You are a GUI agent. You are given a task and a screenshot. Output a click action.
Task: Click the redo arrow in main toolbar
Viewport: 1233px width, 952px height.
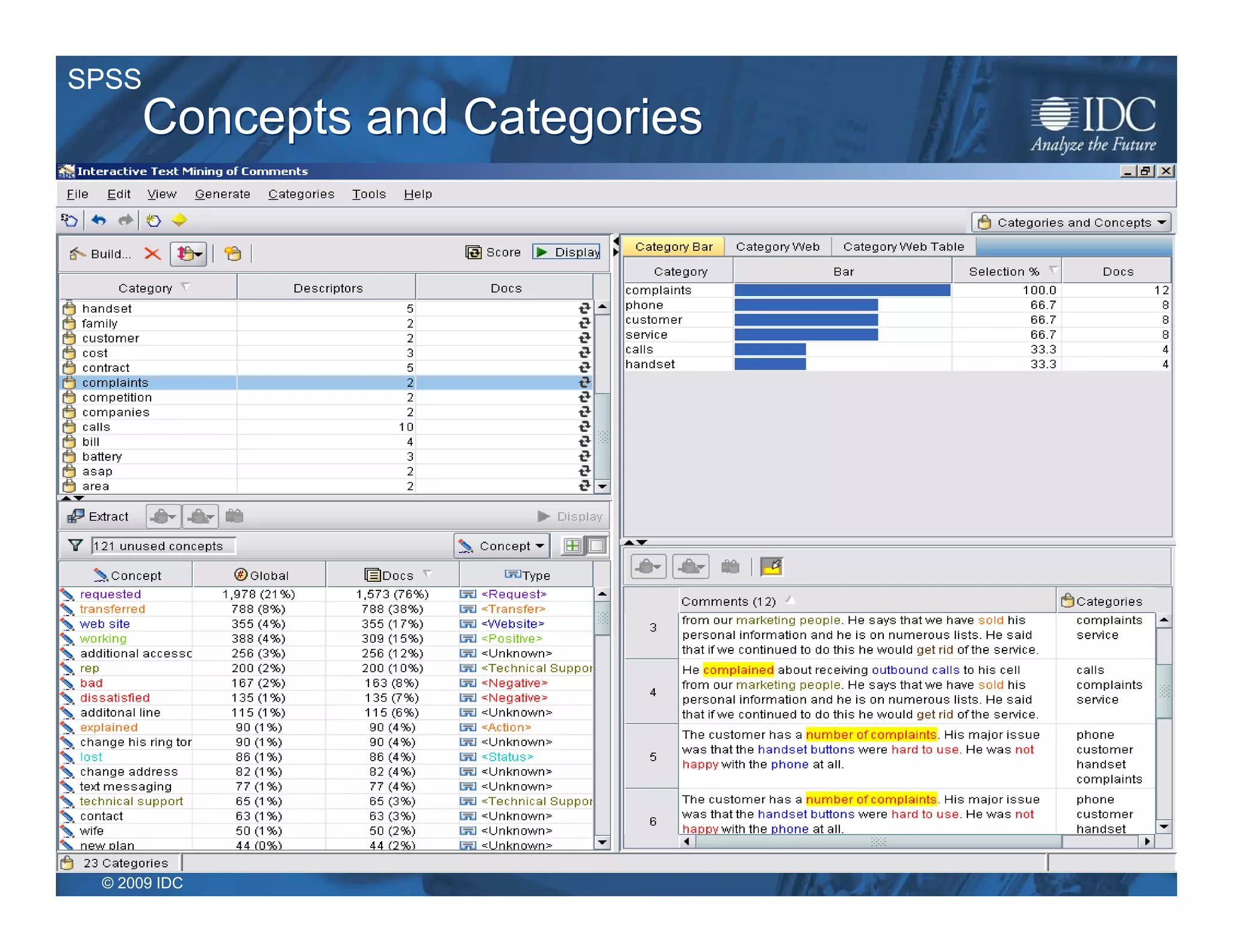126,221
